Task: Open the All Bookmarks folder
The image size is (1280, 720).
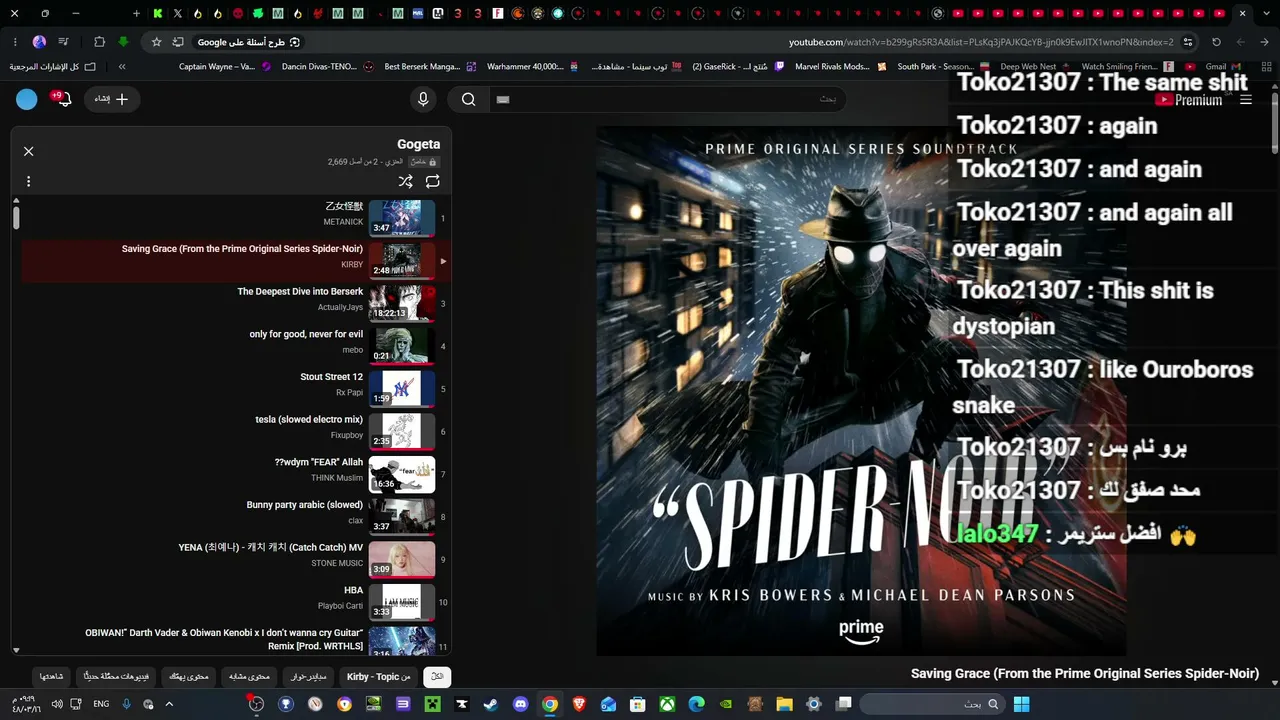Action: [x=53, y=66]
